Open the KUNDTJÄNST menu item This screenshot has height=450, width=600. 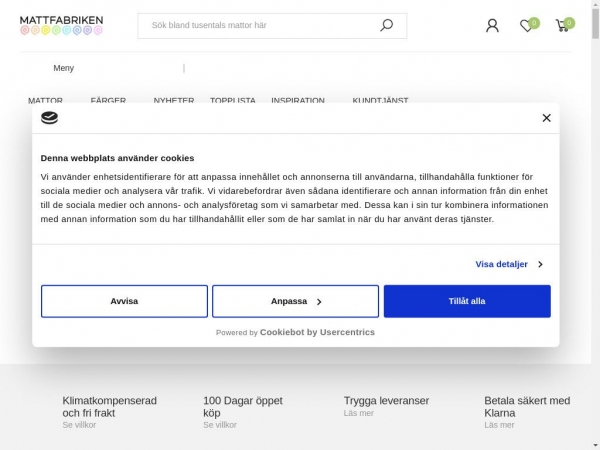pos(380,100)
